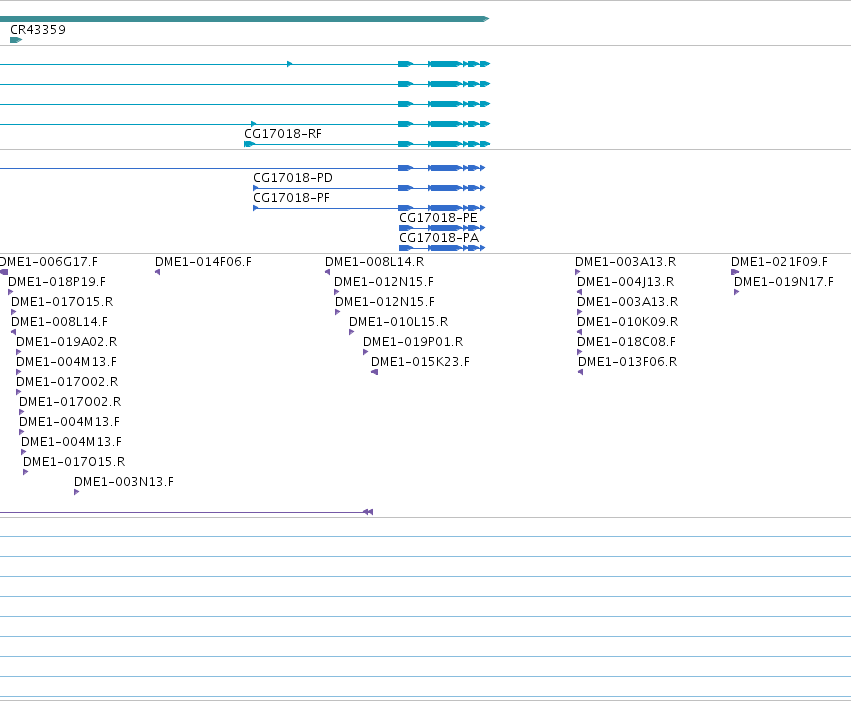Screen dimensions: 851x701
Task: Click the CG17018-PD protein label
Action: (x=293, y=178)
